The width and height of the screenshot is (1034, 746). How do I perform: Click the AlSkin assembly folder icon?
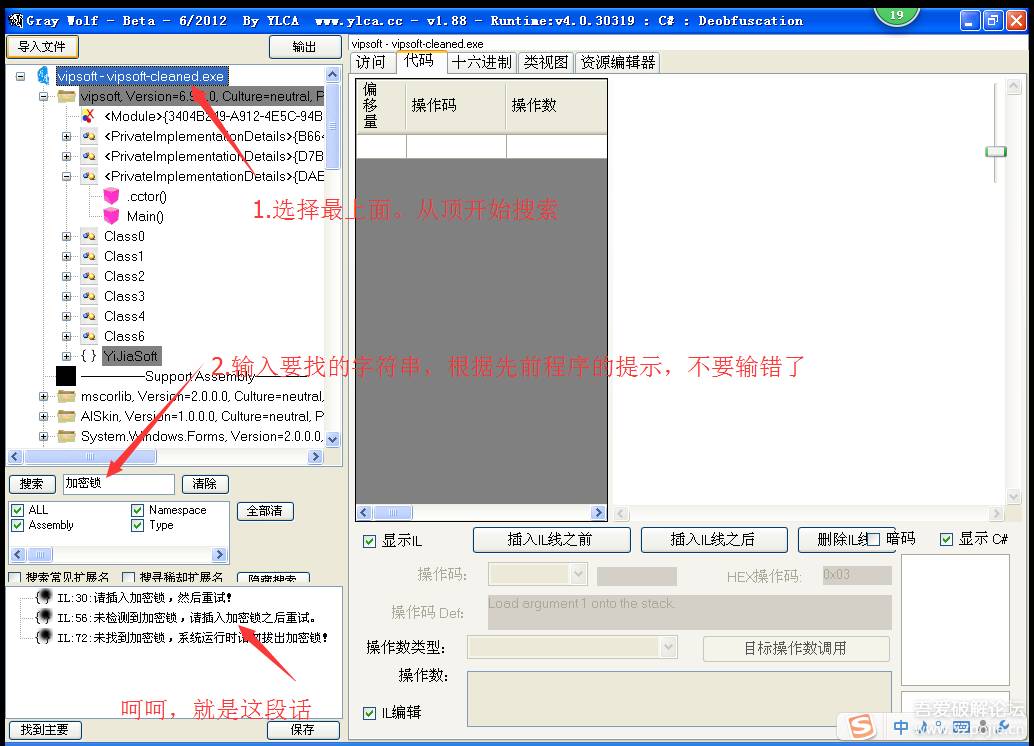point(66,416)
